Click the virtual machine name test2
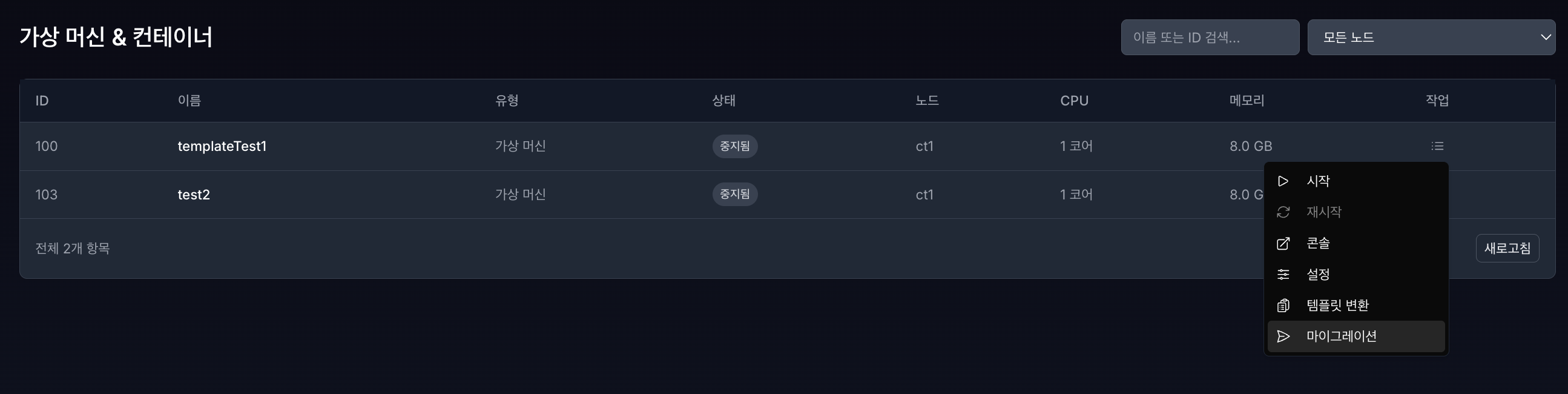This screenshot has height=394, width=1568. click(193, 194)
